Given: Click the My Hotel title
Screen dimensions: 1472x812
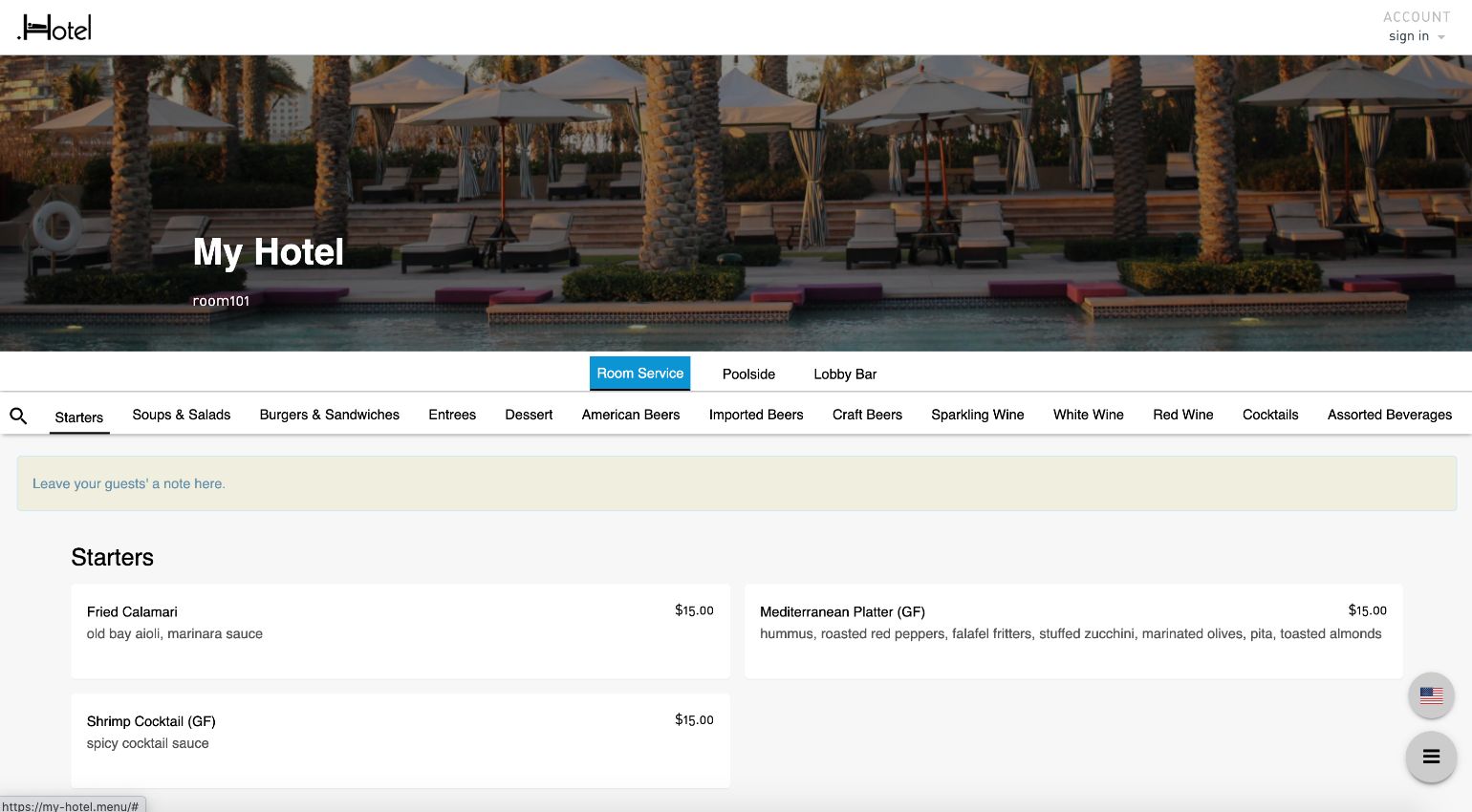Looking at the screenshot, I should click(269, 252).
